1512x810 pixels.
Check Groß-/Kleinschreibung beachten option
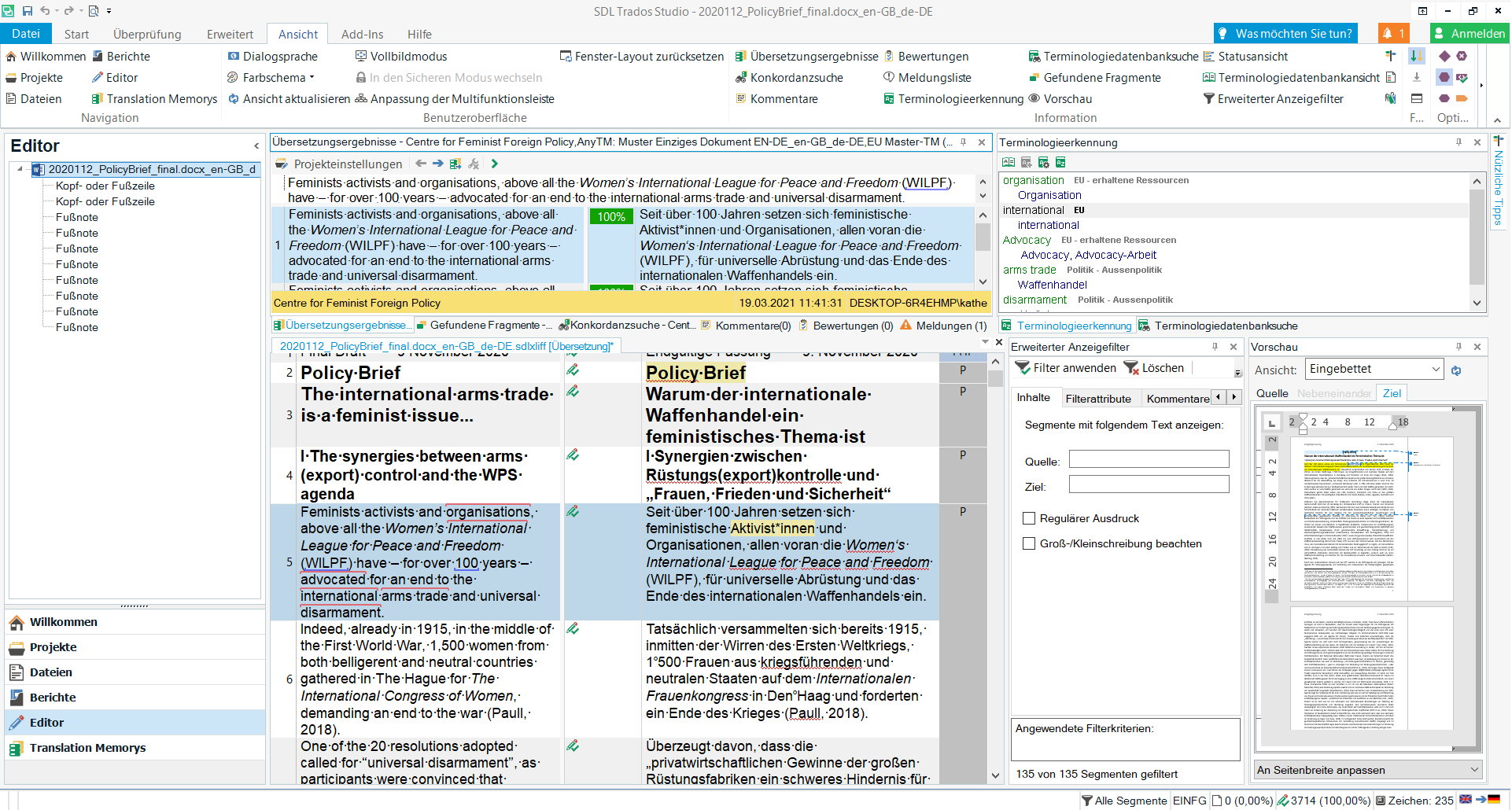click(x=1028, y=544)
